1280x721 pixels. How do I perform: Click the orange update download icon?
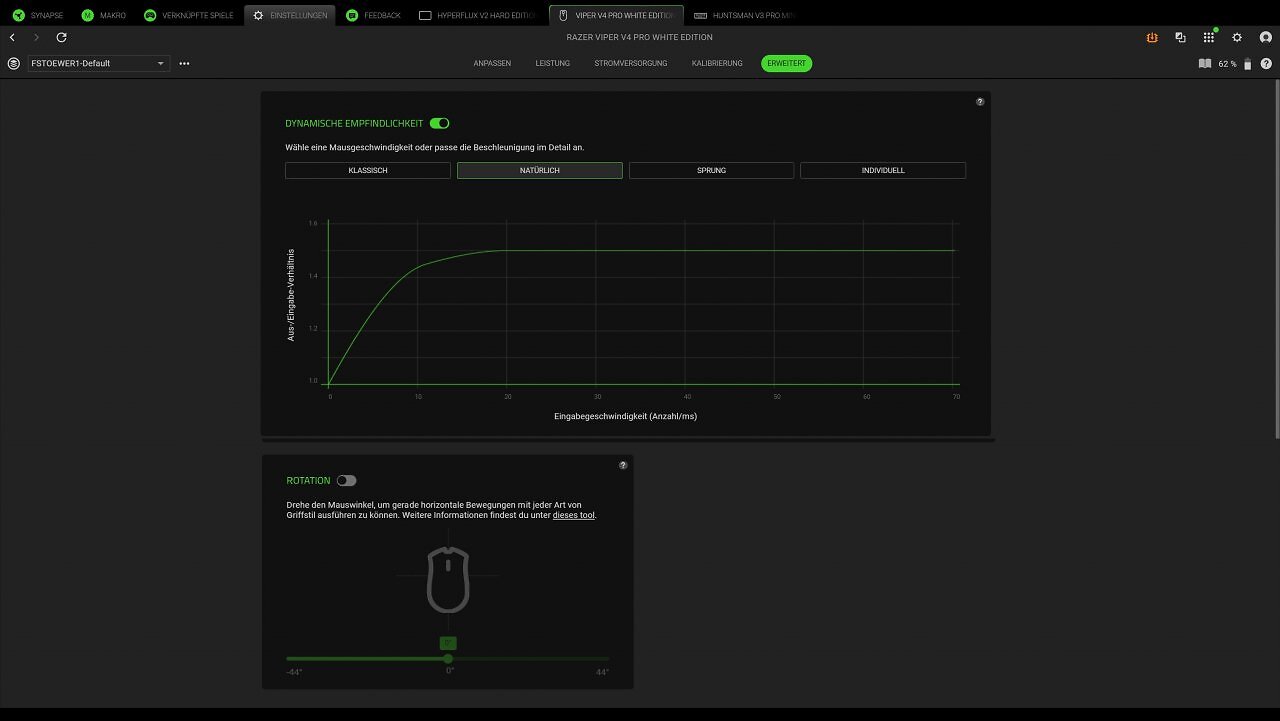tap(1152, 37)
